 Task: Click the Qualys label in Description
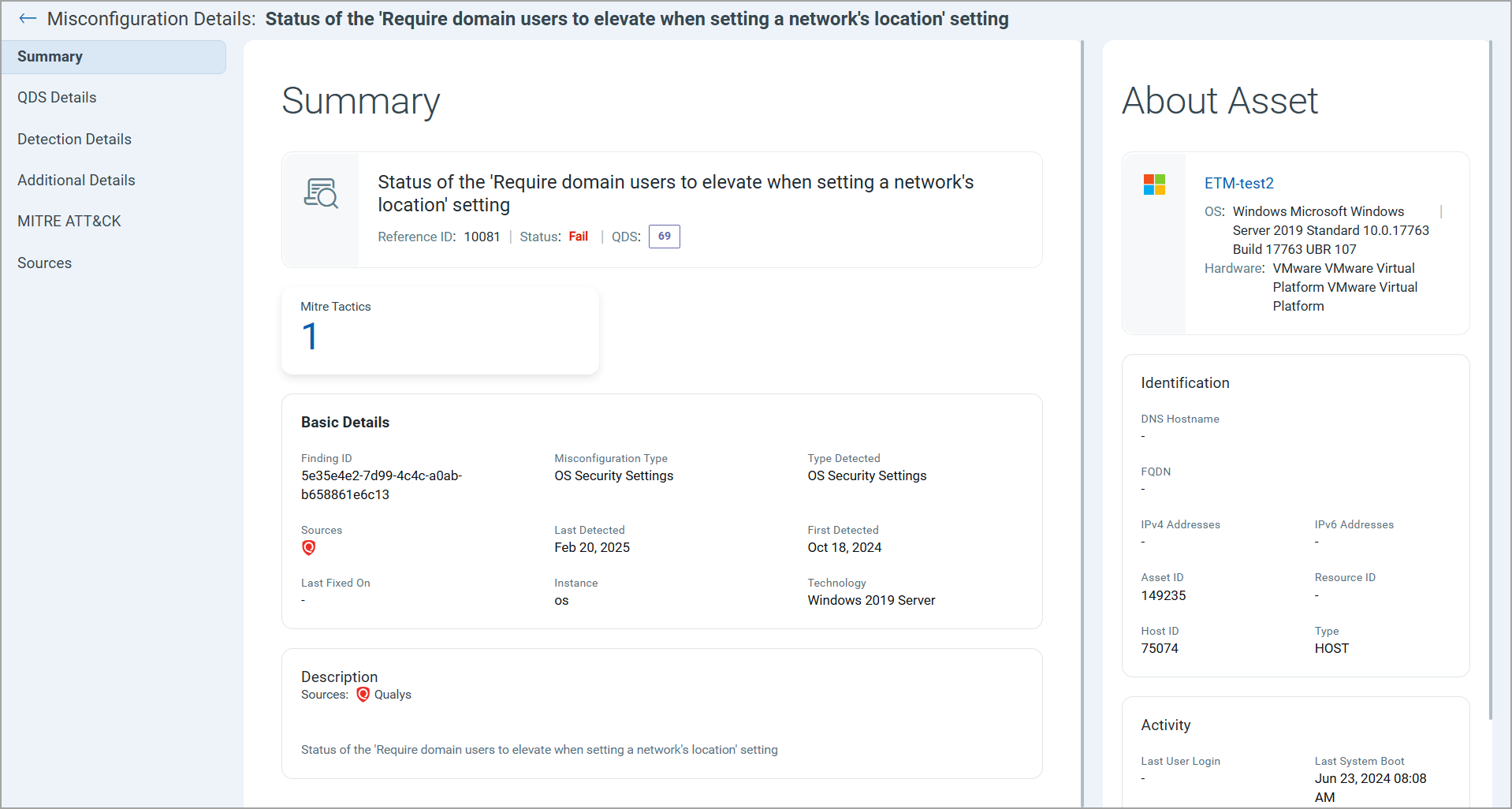393,695
